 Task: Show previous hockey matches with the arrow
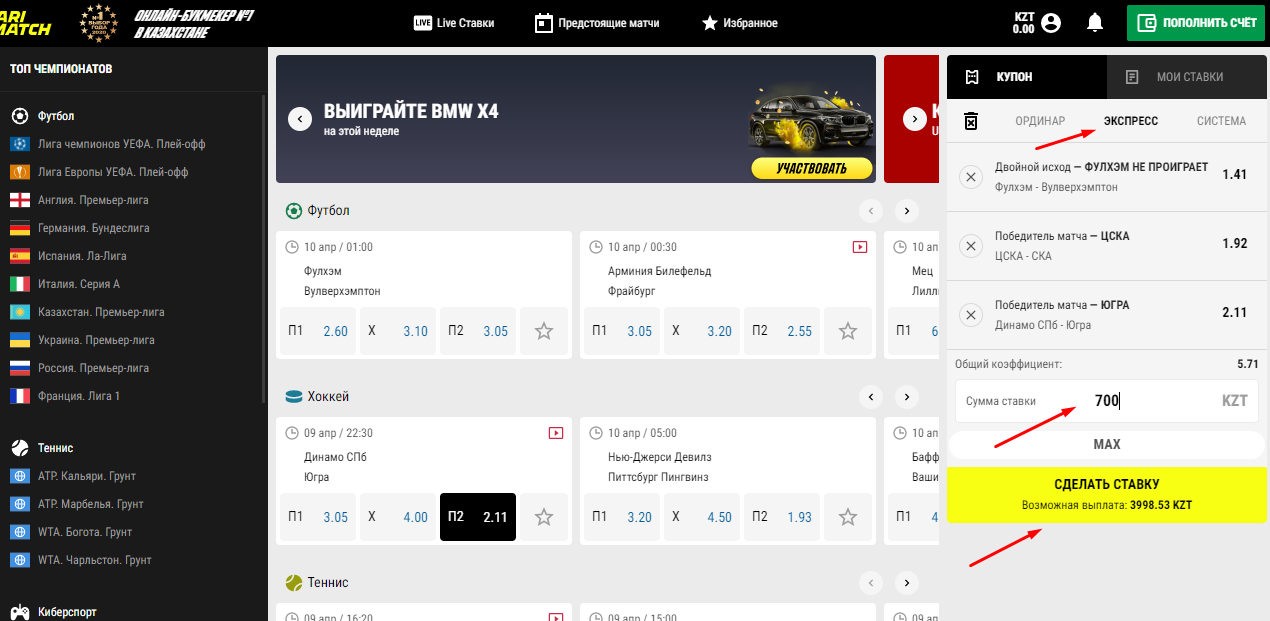871,397
